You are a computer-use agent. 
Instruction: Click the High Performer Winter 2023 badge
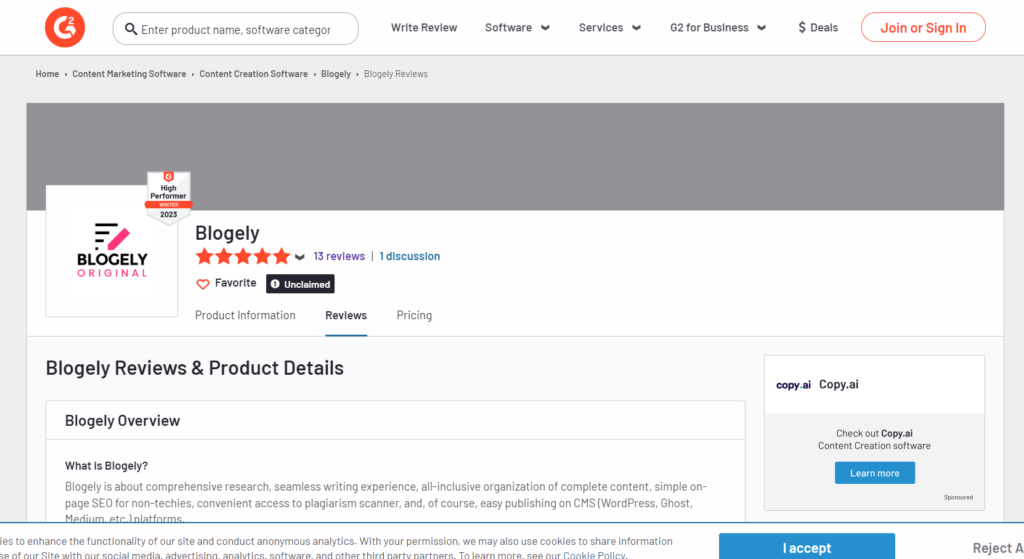(168, 198)
